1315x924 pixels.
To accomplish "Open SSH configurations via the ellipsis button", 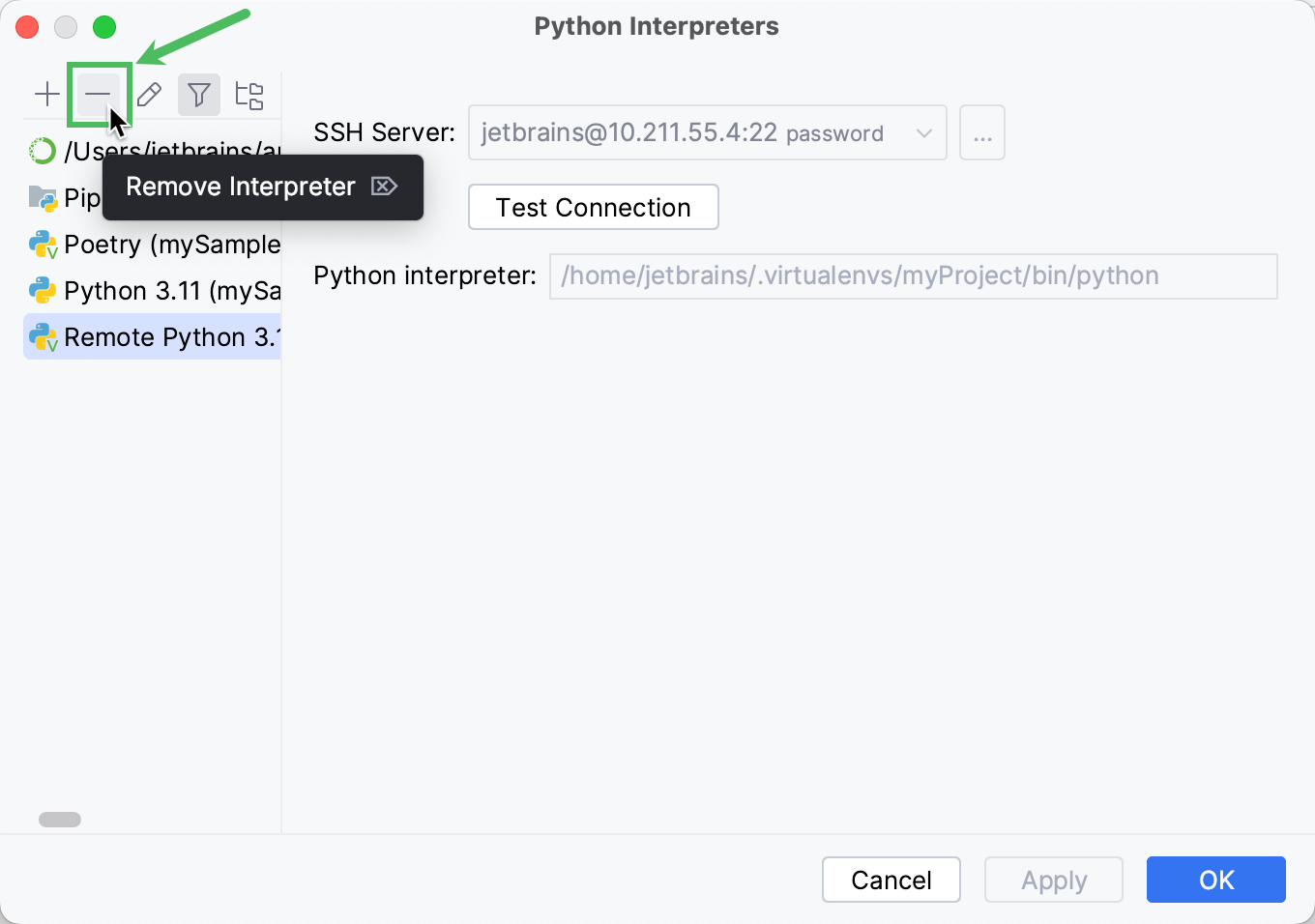I will (x=982, y=132).
